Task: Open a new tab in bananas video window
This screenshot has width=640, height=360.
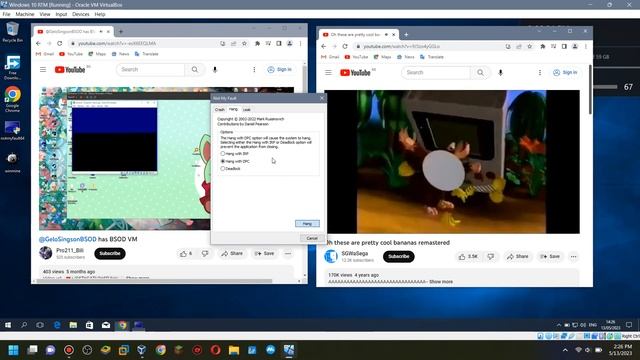Action: [406, 35]
